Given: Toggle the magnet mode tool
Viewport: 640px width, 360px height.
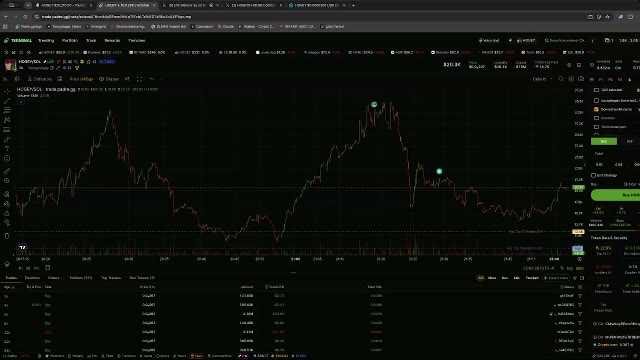Looking at the screenshot, I should pyautogui.click(x=7, y=194).
